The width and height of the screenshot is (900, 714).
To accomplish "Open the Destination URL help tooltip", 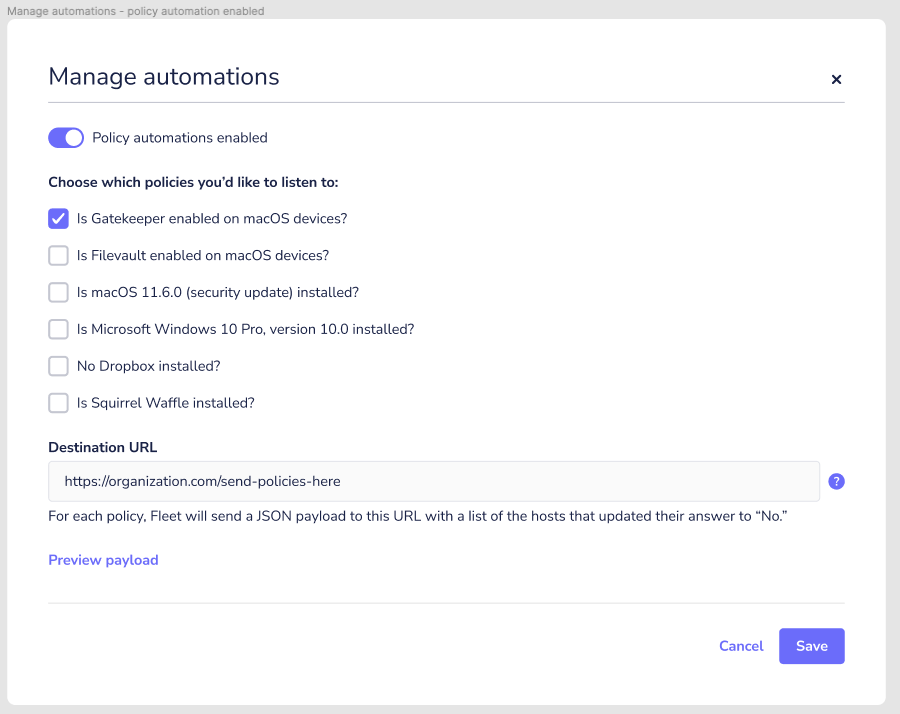I will point(836,481).
